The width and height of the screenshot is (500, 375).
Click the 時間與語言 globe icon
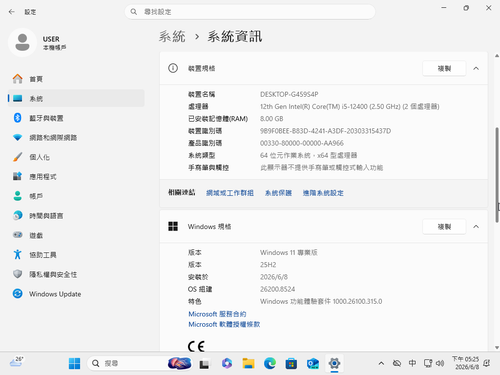[x=17, y=215]
